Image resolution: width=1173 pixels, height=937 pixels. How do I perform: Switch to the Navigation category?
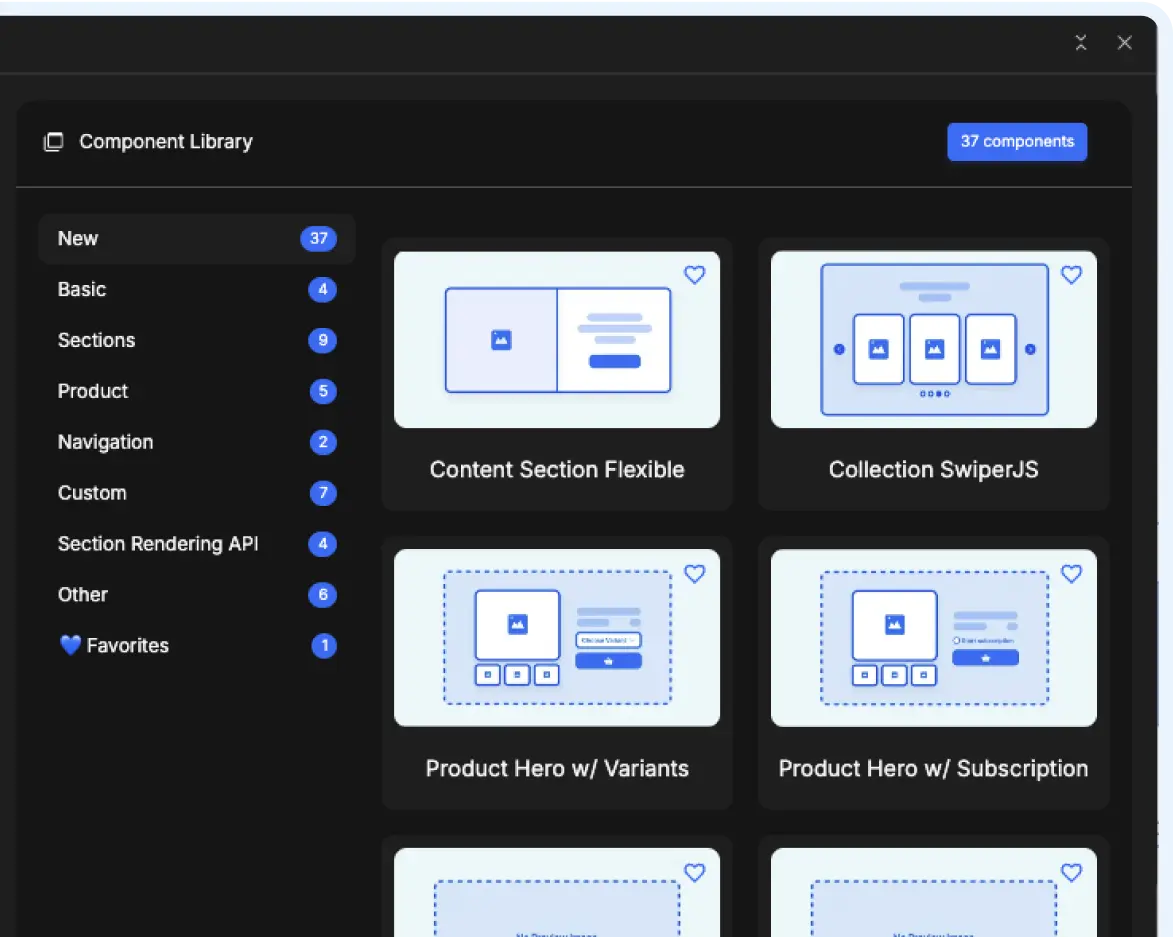197,442
